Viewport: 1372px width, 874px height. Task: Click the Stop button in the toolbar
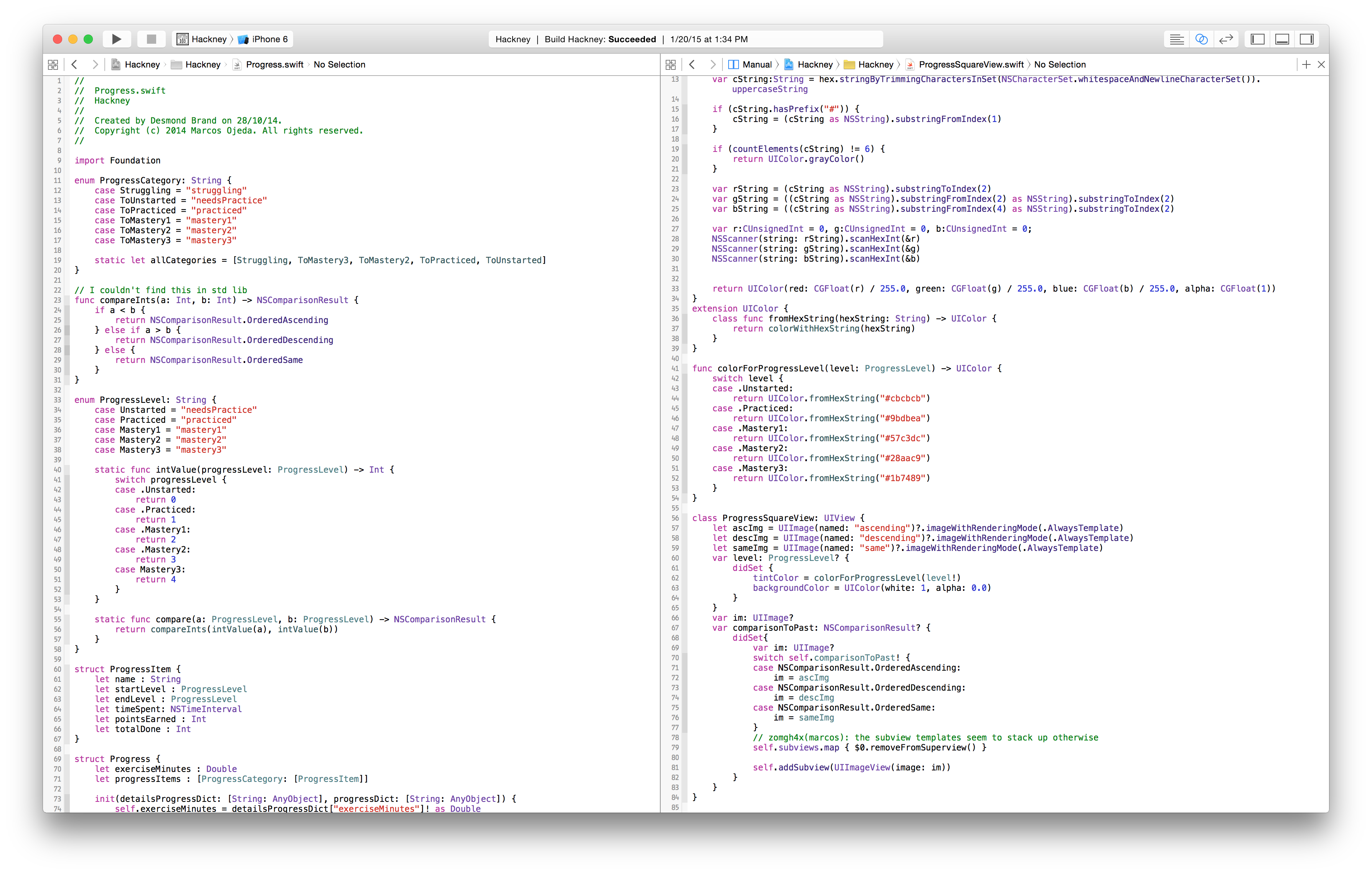[151, 39]
